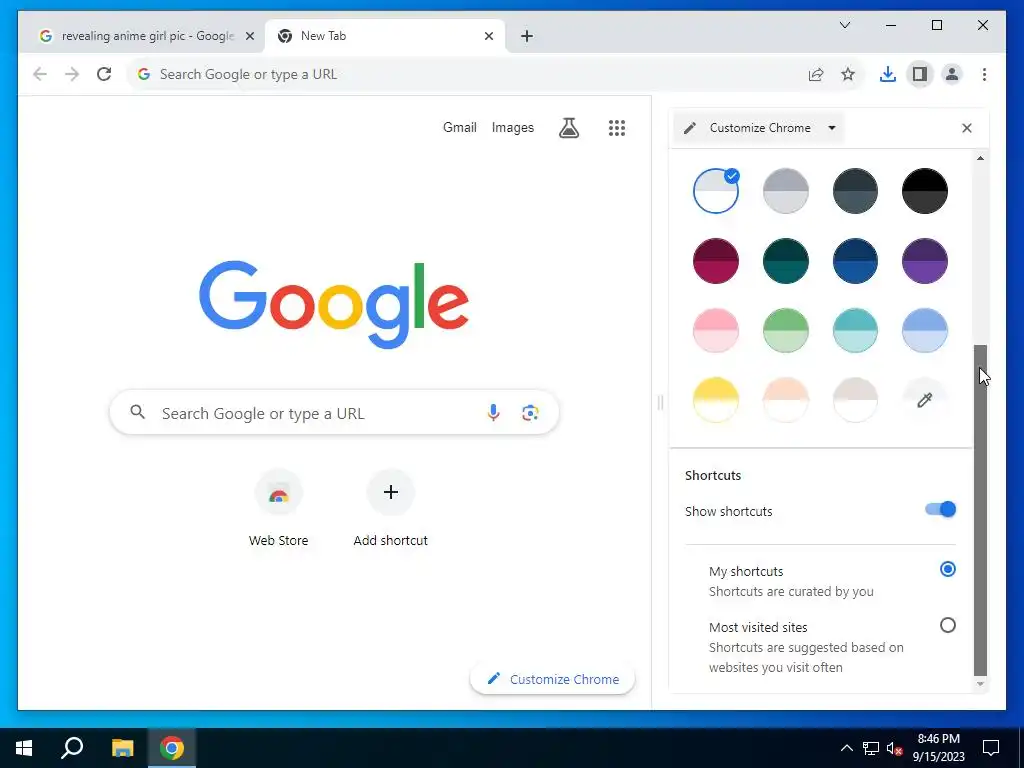Screen dimensions: 1024x768
Task: Select the dark slate grey theme color
Action: (855, 191)
